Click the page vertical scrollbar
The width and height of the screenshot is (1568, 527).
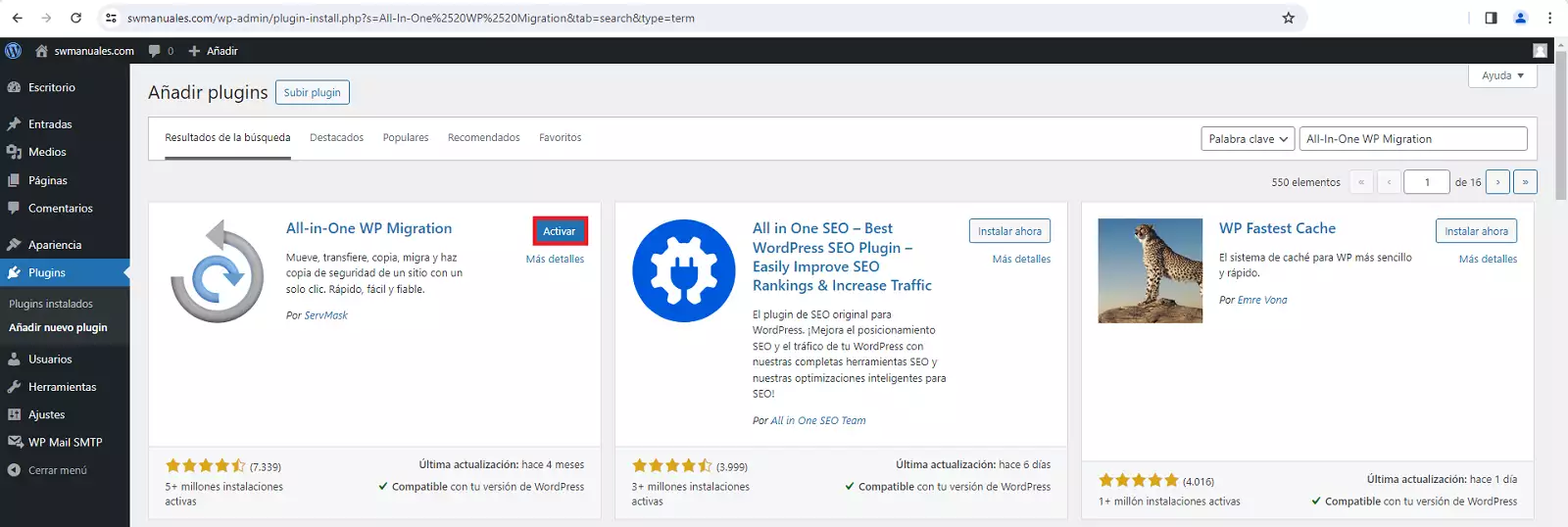1562,127
